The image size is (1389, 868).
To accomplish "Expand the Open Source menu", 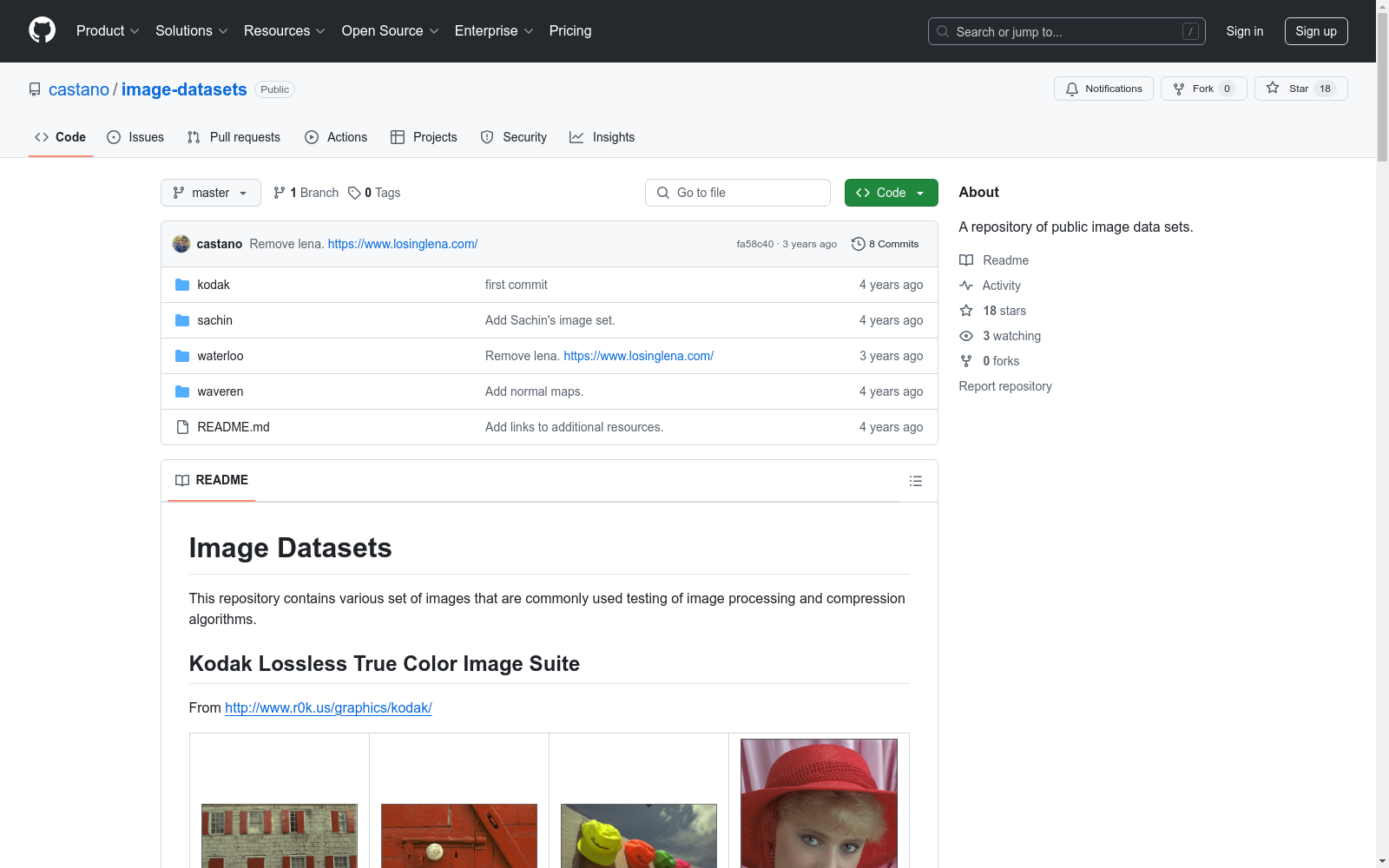I will (391, 30).
